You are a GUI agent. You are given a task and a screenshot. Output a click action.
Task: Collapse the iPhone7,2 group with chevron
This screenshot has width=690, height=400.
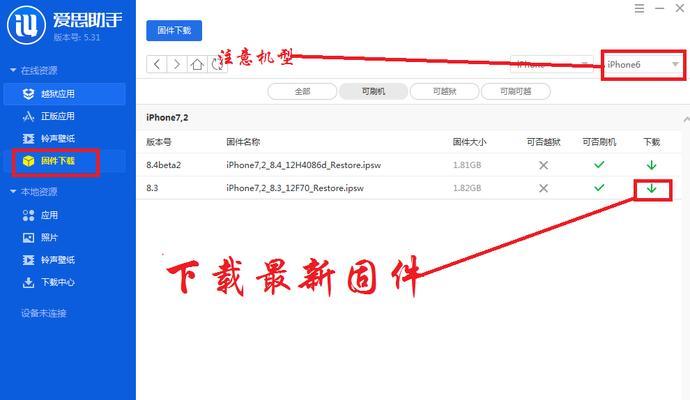click(686, 119)
